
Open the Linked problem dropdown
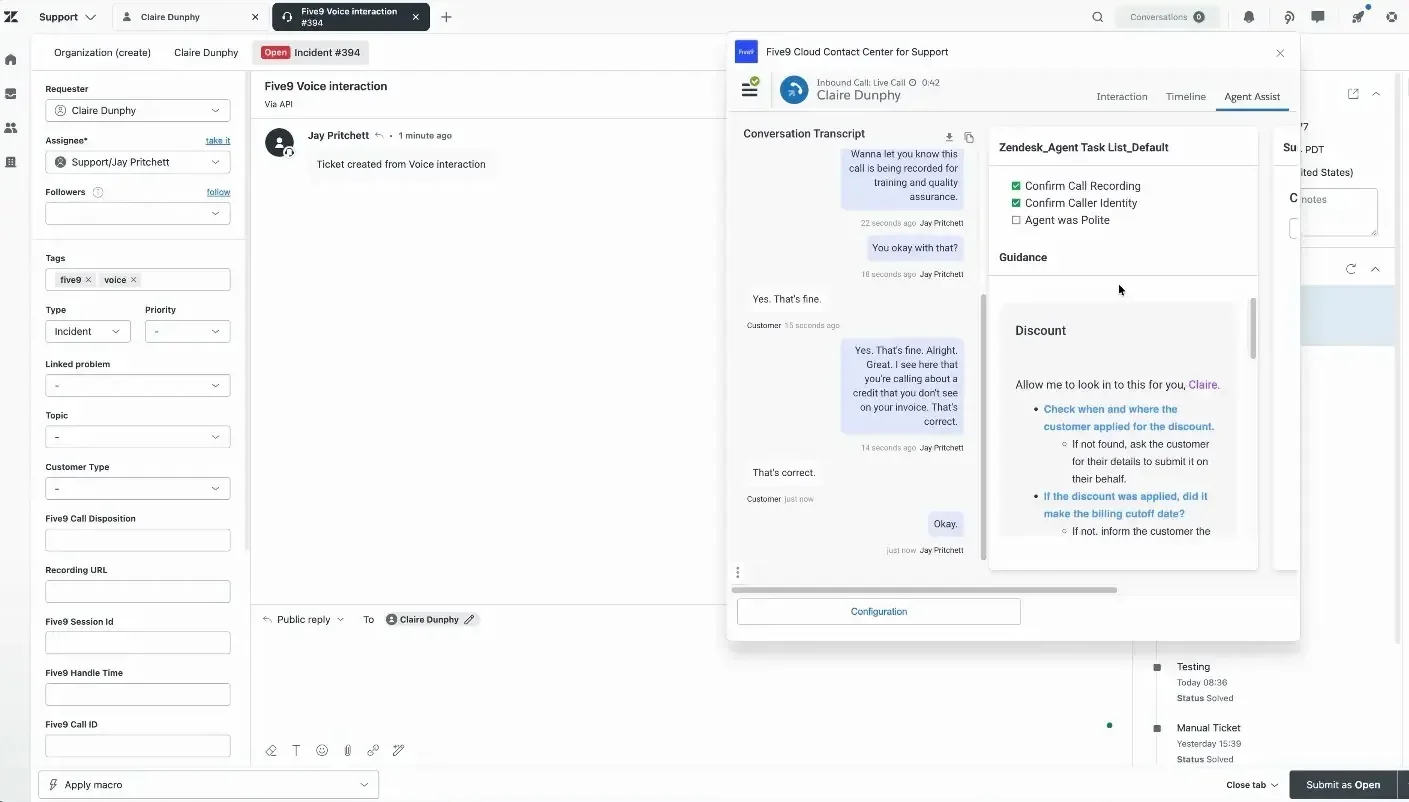(138, 385)
